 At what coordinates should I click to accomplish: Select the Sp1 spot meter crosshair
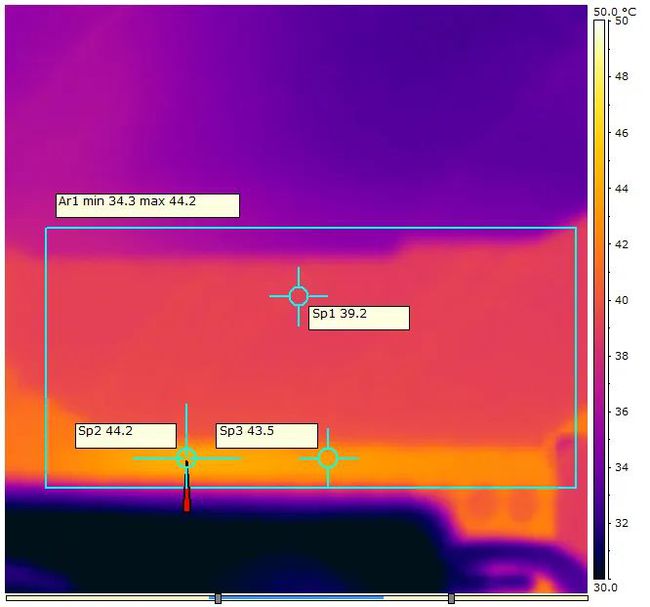pos(298,296)
